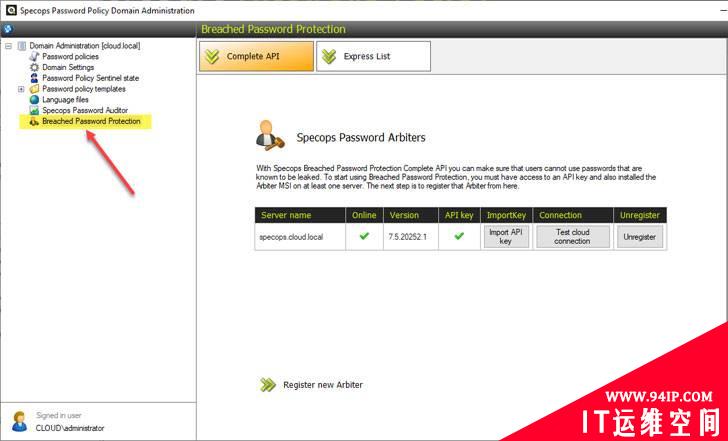Click the Connection column header
The image size is (728, 441).
[x=573, y=215]
